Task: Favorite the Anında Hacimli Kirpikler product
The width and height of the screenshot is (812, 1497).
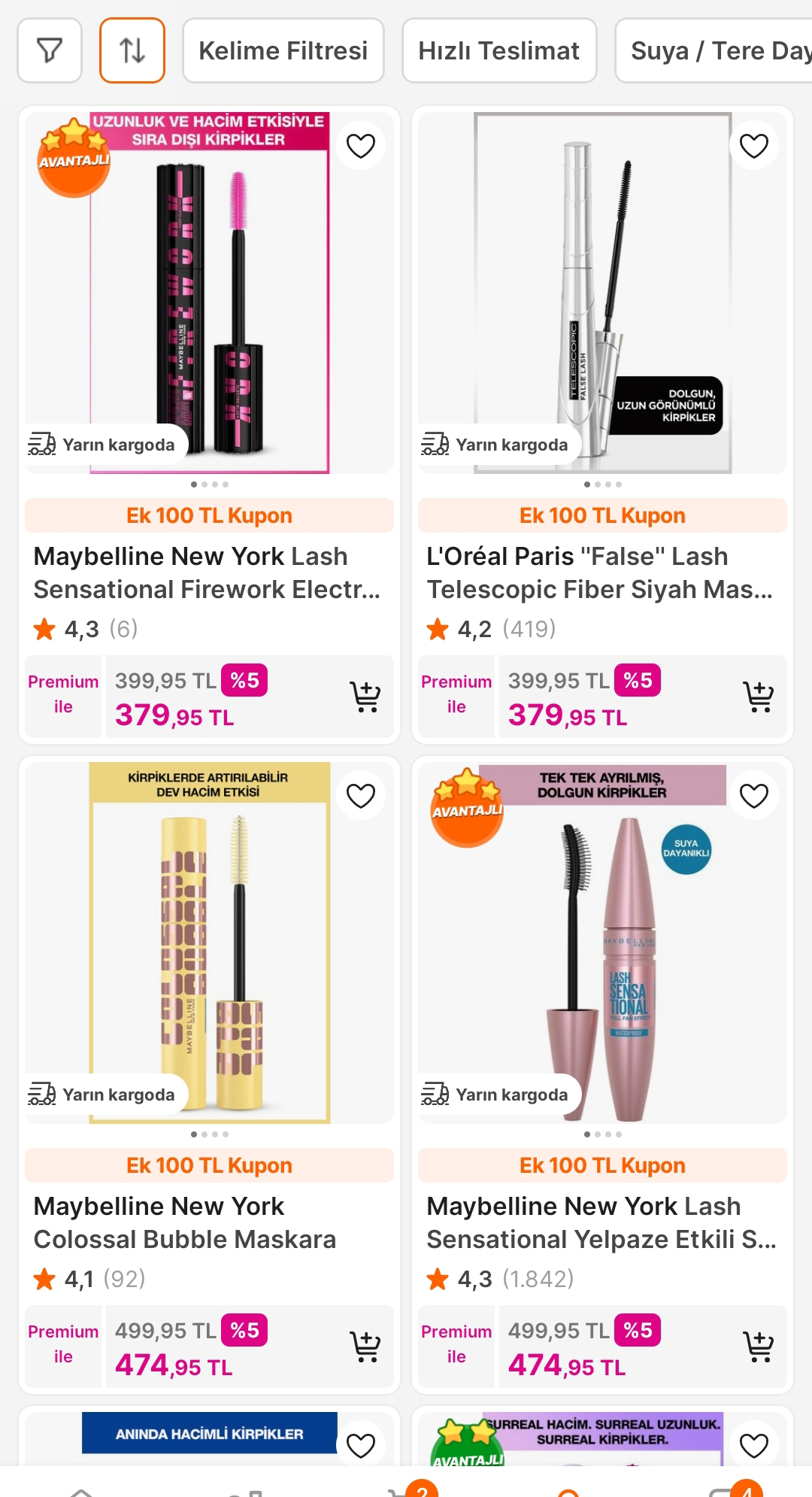Action: coord(361,1445)
